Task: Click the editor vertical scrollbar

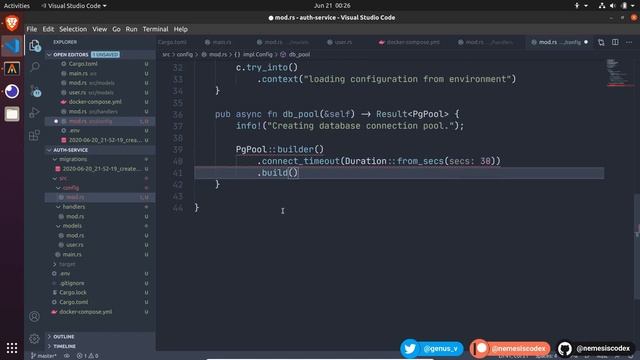Action: 637,247
